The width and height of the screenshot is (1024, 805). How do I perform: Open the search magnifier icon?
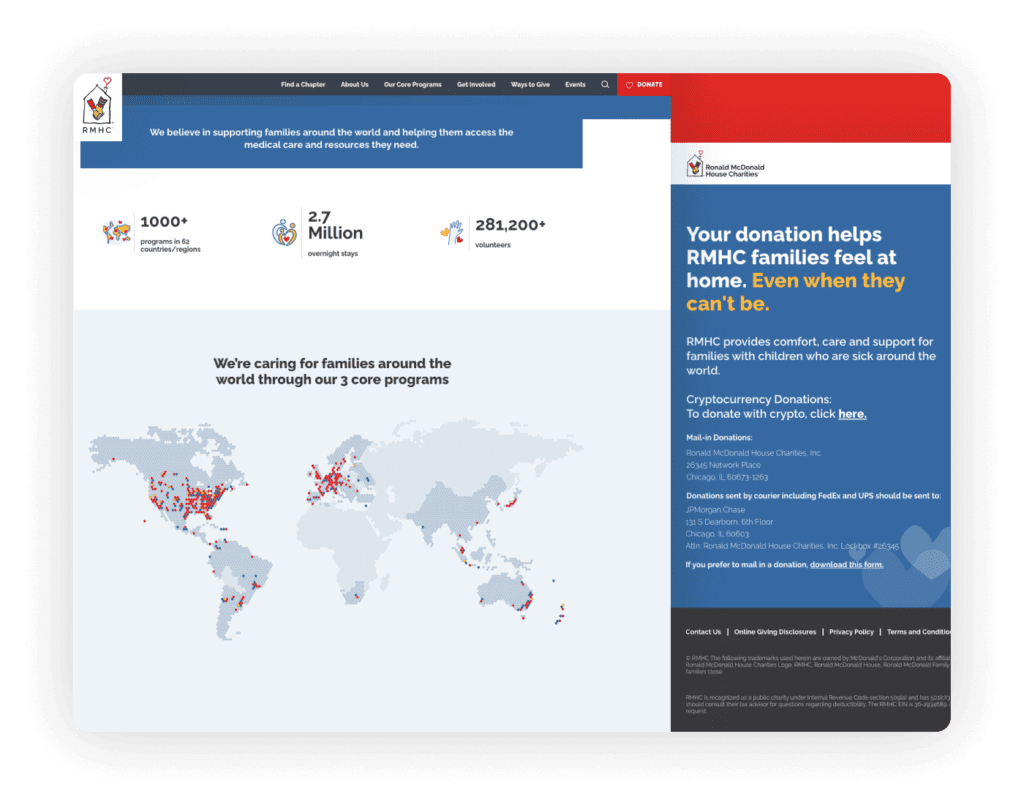(x=604, y=84)
